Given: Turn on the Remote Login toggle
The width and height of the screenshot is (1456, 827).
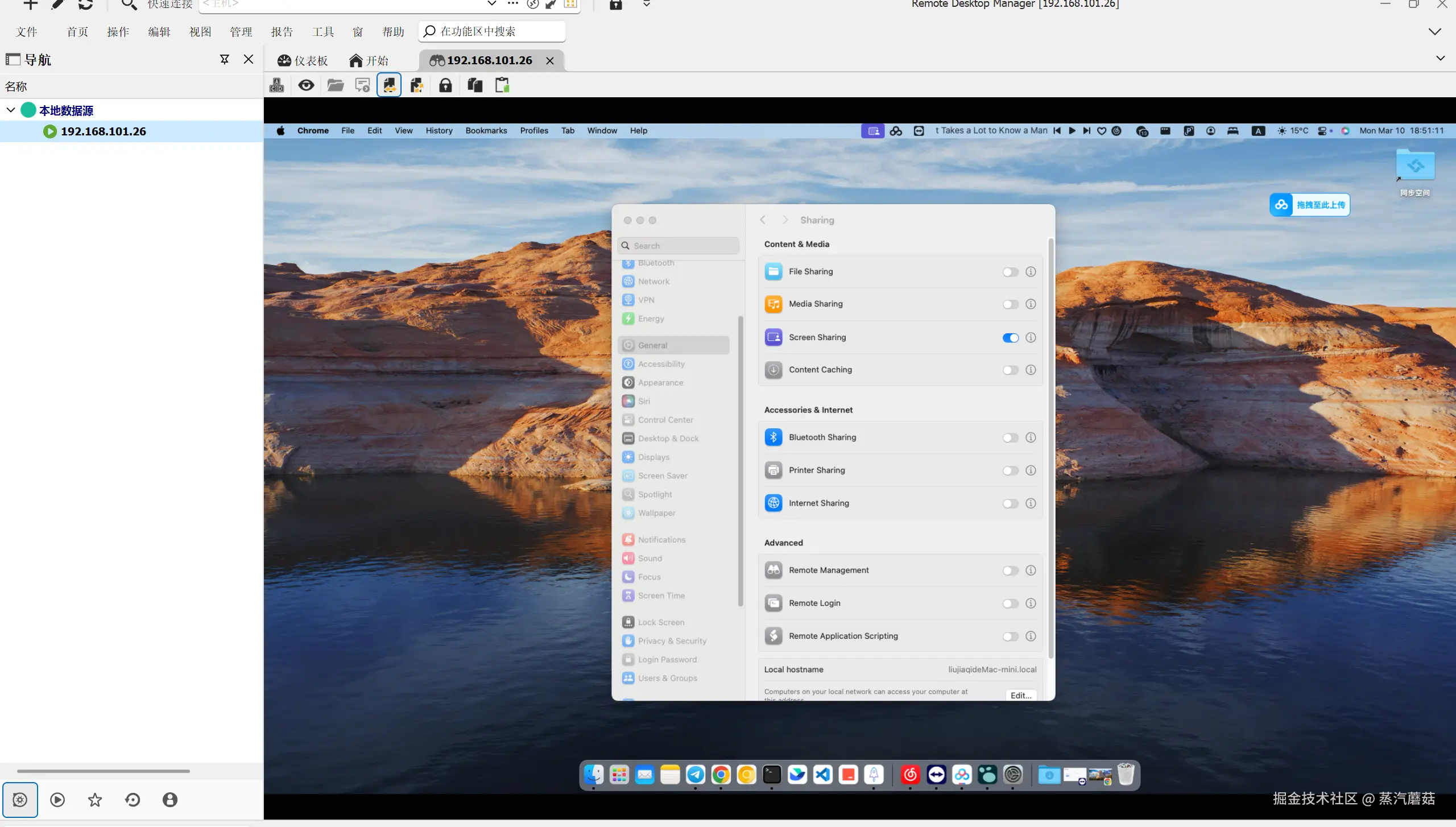Looking at the screenshot, I should tap(1010, 603).
